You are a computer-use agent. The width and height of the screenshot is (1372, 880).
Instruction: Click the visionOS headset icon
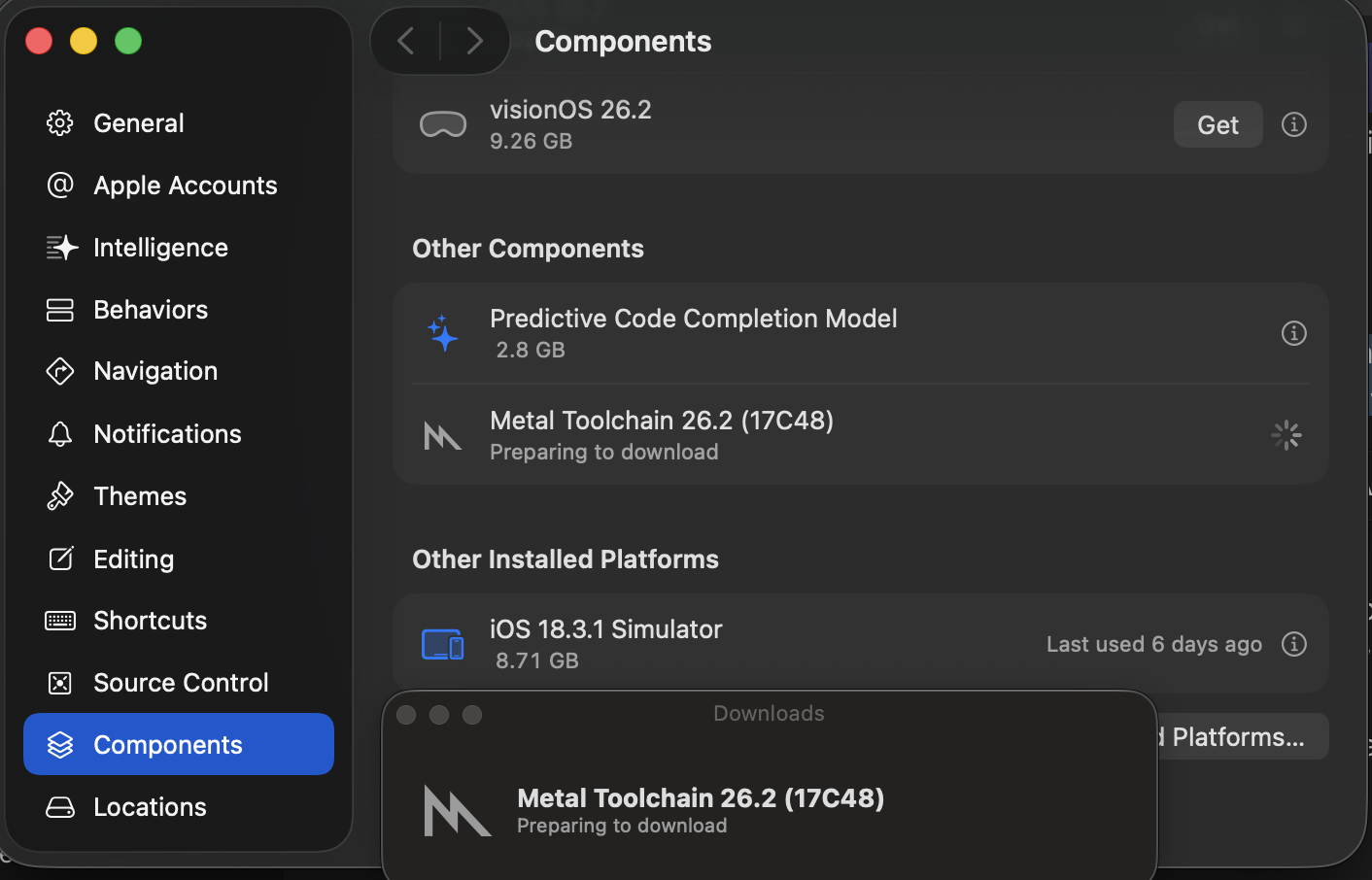point(443,125)
